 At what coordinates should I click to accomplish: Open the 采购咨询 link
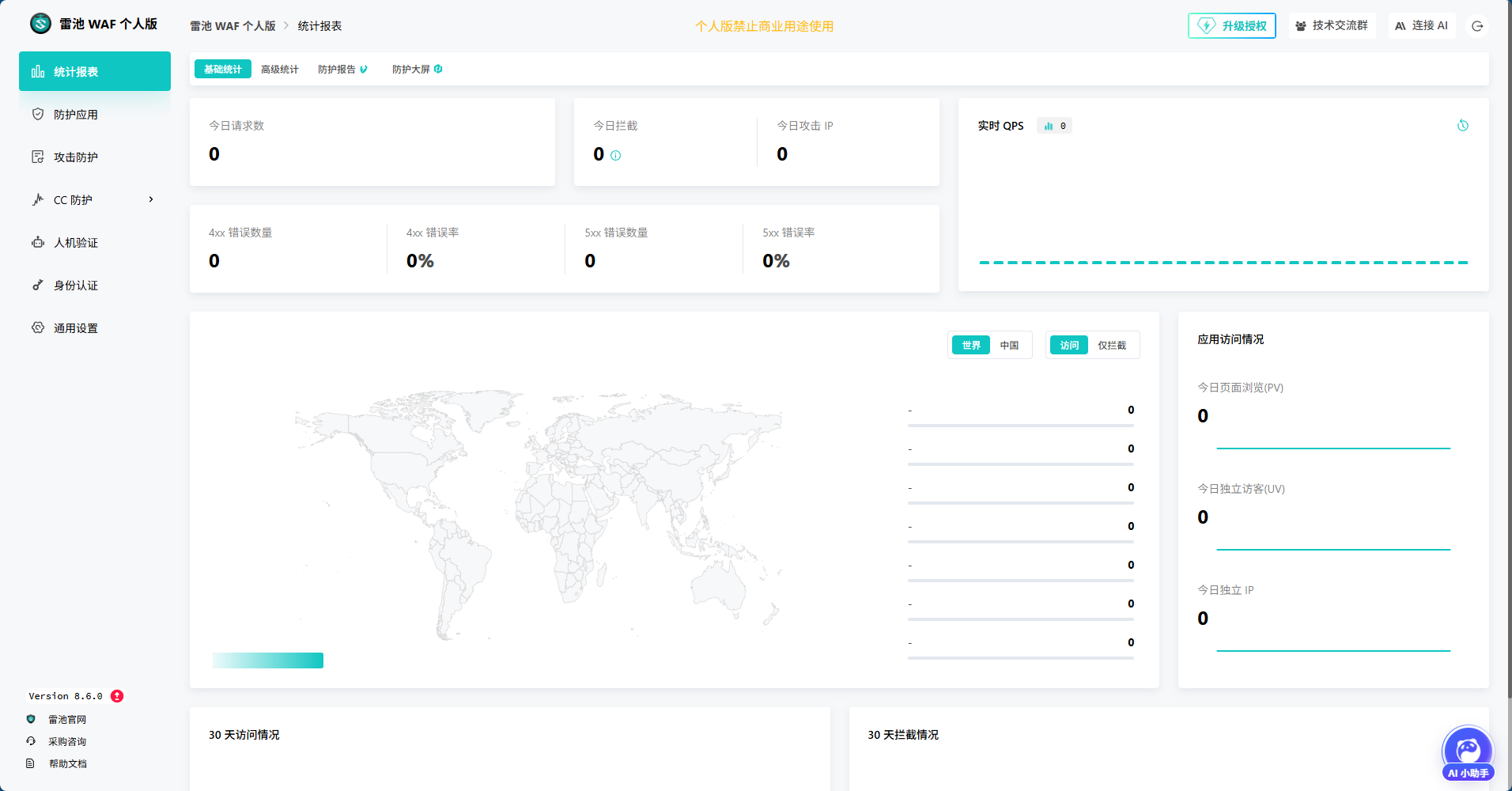click(x=67, y=741)
